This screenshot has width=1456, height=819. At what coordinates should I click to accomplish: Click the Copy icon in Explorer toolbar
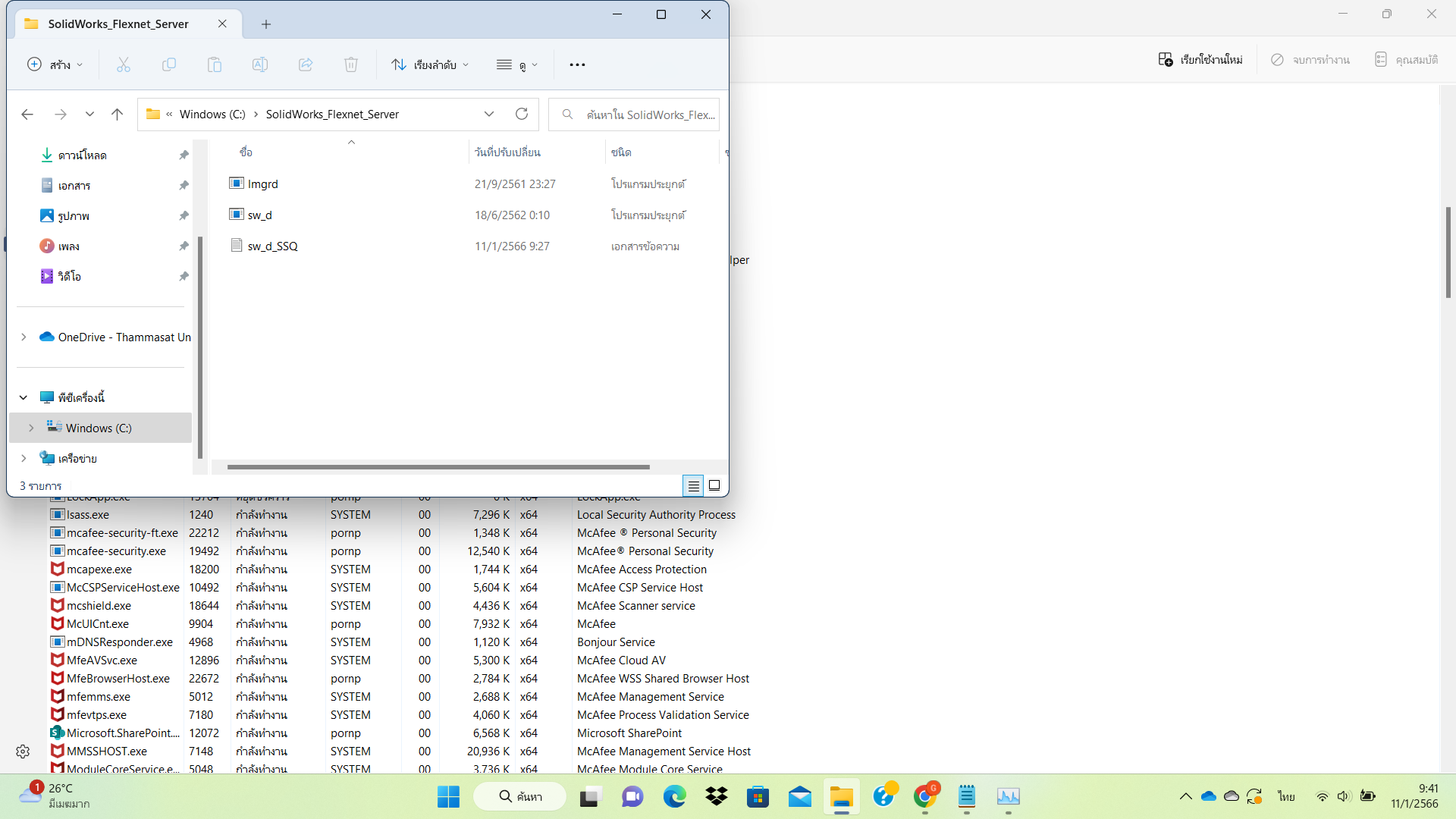[169, 65]
